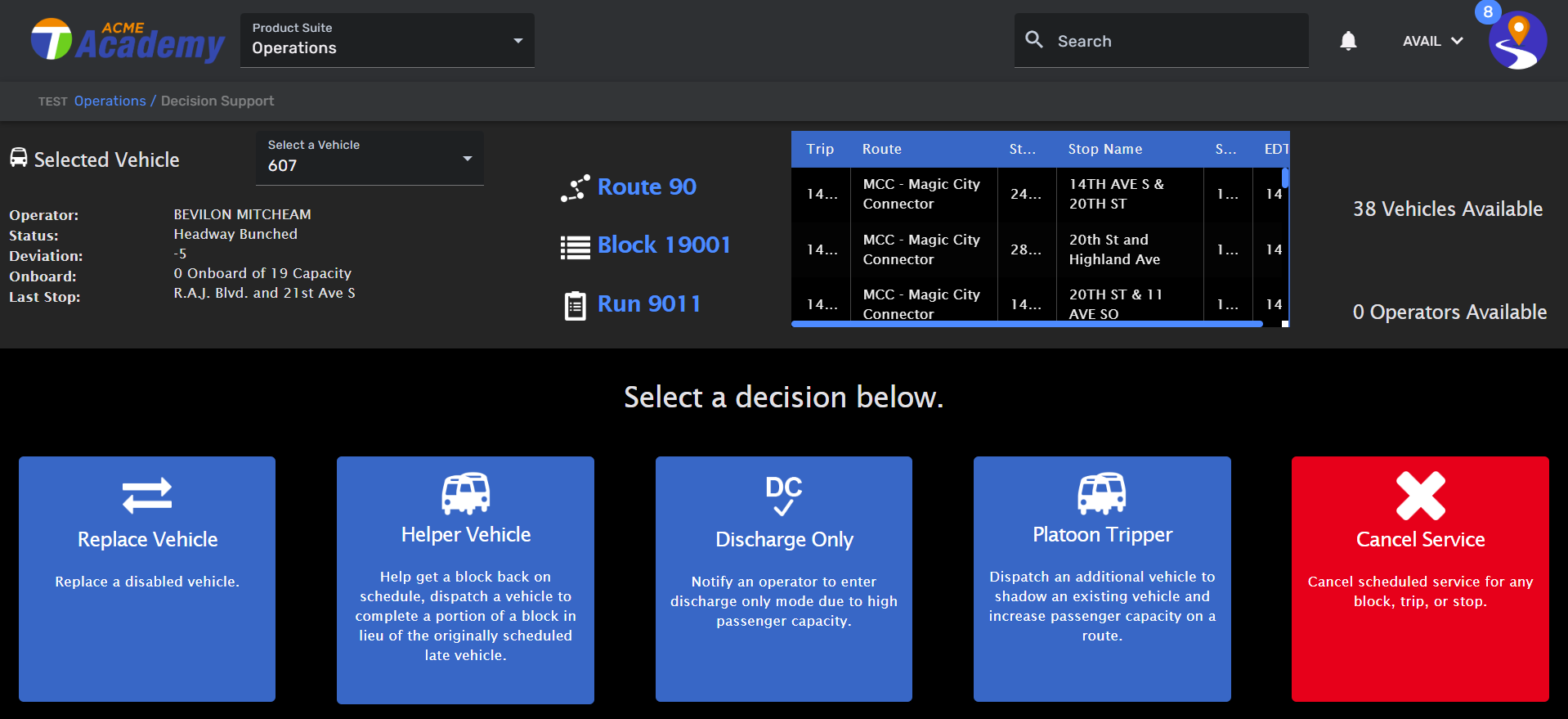Click the Cancel Service X icon
This screenshot has width=1568, height=719.
pyautogui.click(x=1420, y=496)
